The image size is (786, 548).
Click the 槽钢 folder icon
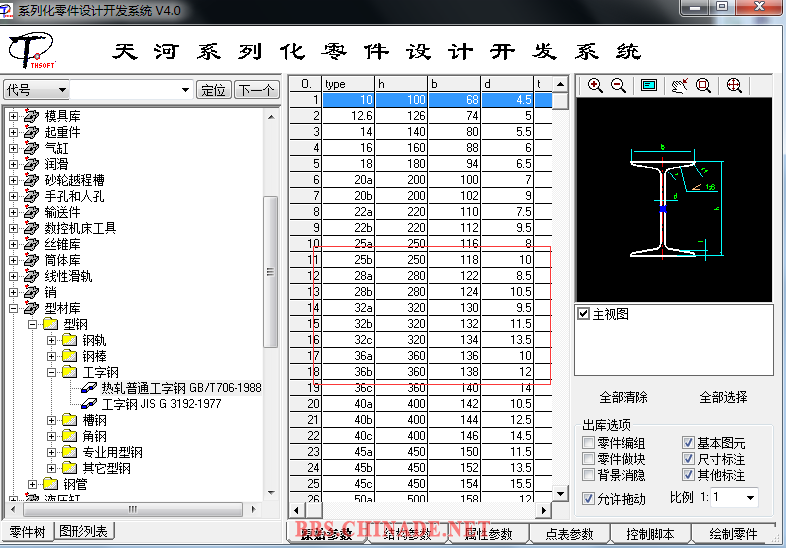click(x=70, y=420)
